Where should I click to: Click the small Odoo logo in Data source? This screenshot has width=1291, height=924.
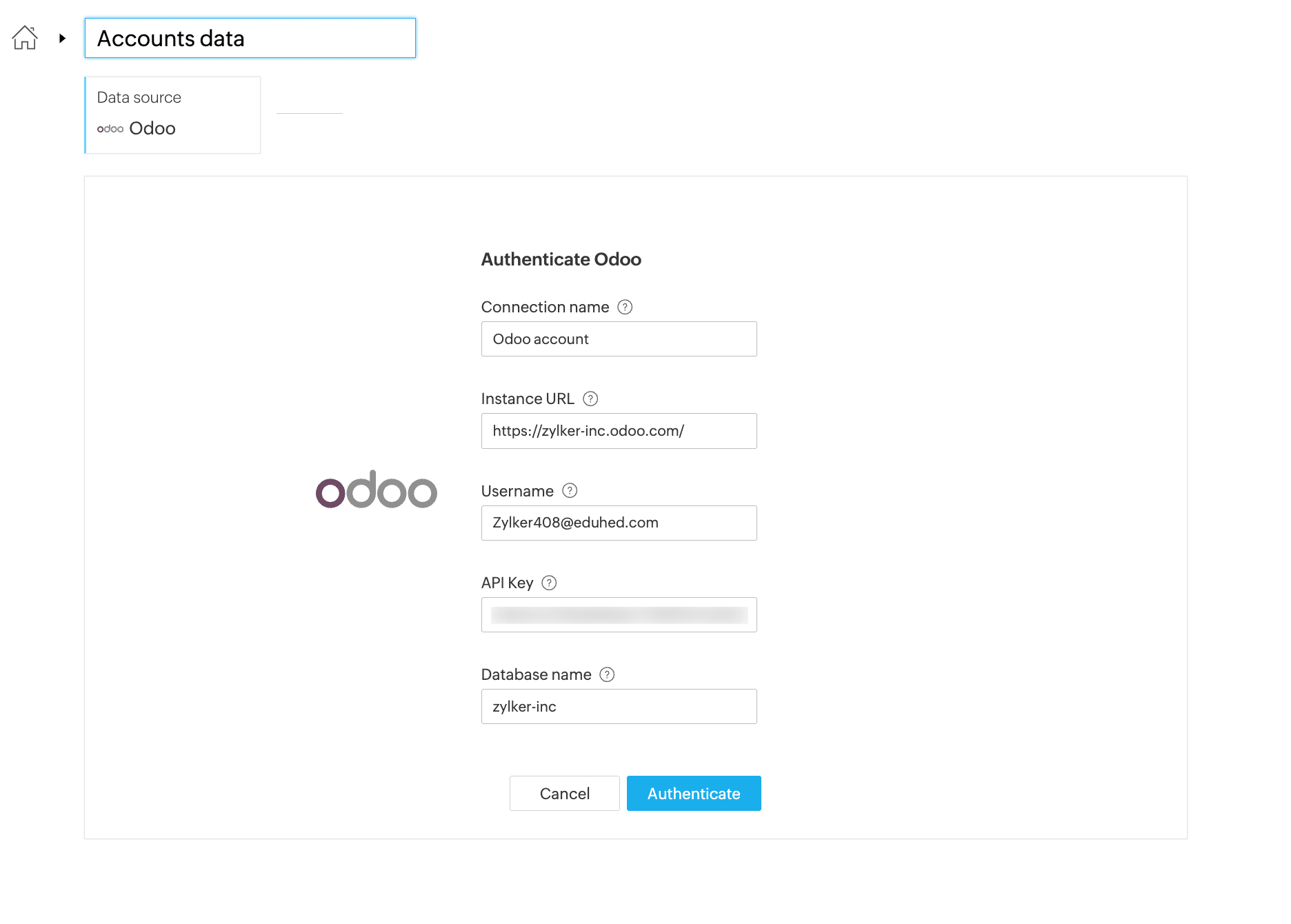coord(110,129)
